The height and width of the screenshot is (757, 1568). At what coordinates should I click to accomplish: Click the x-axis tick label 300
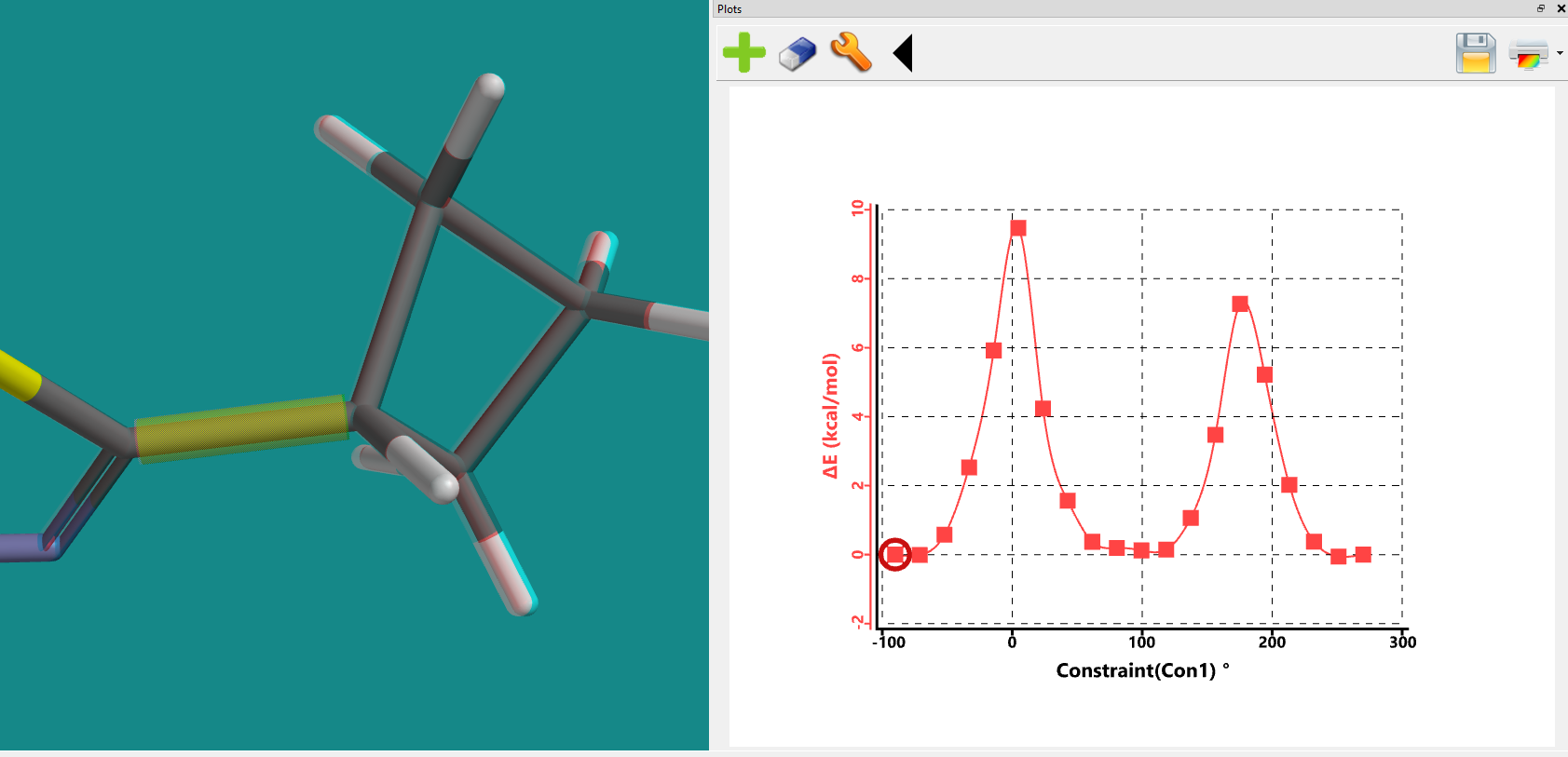(1402, 642)
